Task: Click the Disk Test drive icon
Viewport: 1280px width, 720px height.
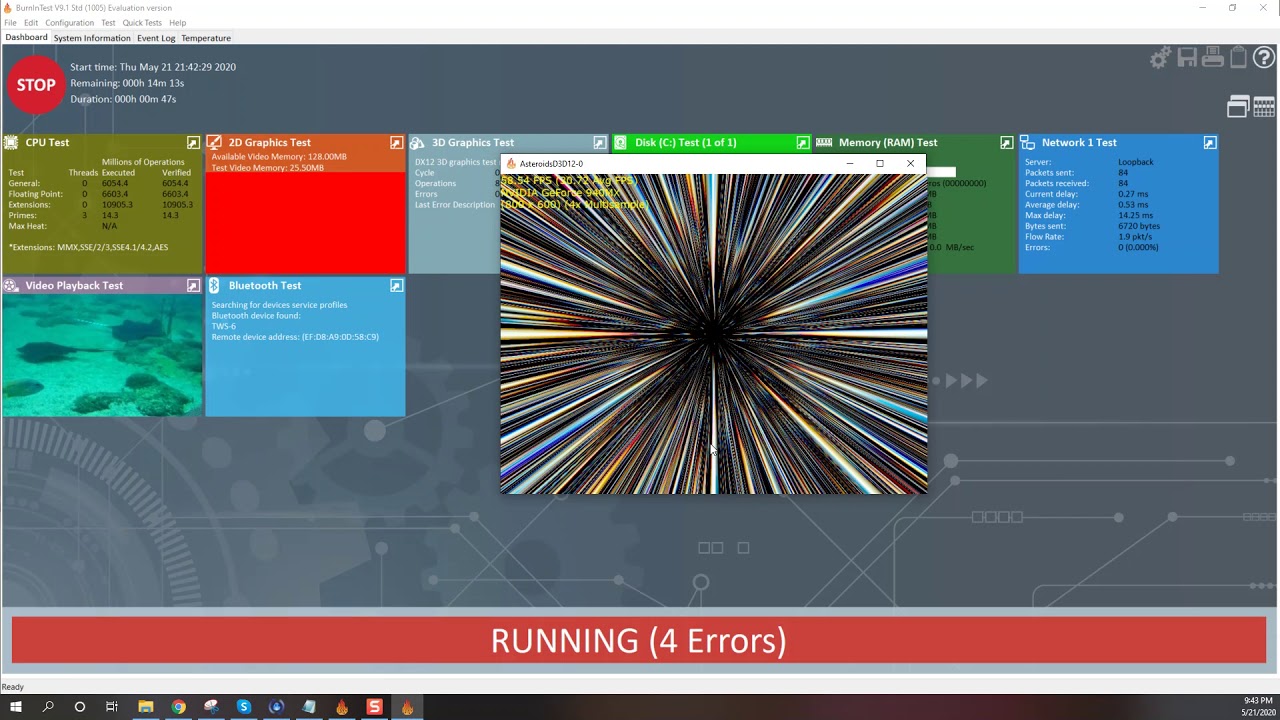Action: [620, 143]
